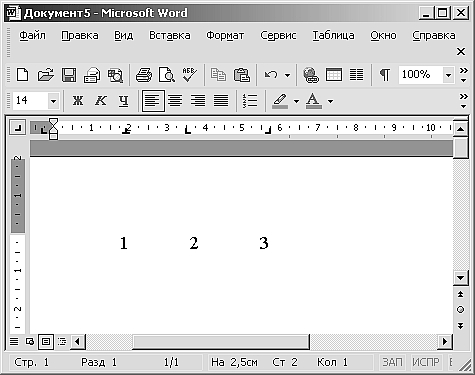
Task: Expand the 100% zoom dropdown
Action: [x=448, y=75]
